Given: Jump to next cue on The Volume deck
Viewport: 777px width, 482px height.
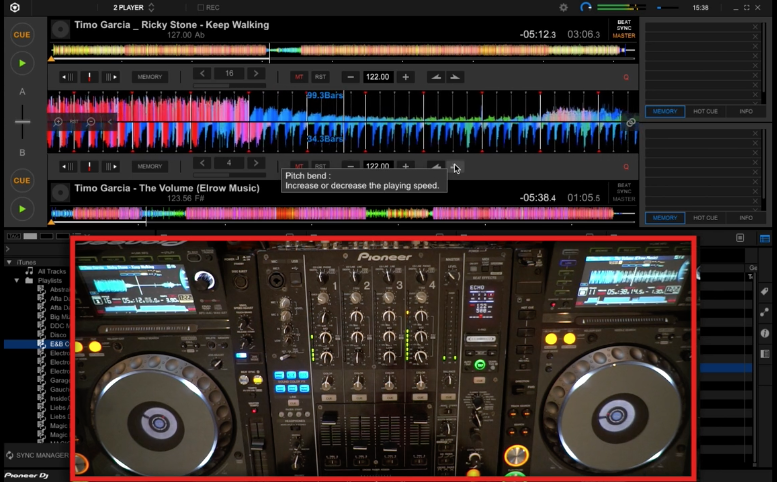Looking at the screenshot, I should (x=111, y=166).
